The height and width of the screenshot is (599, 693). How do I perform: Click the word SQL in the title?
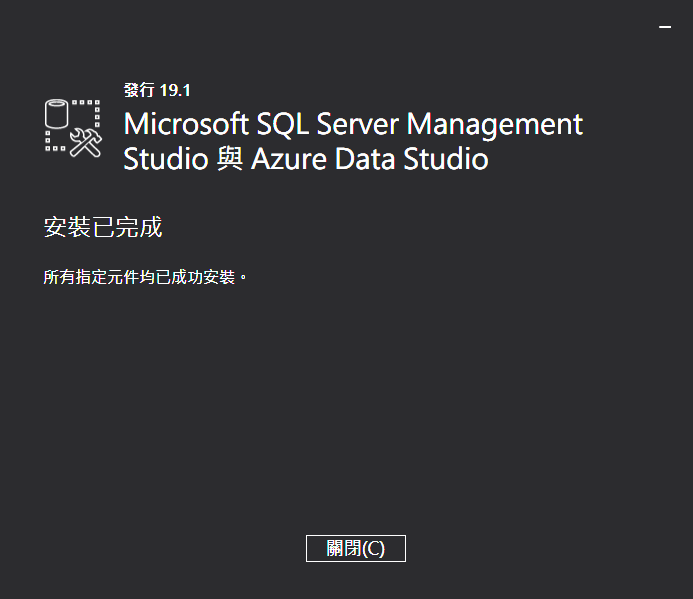pos(285,125)
